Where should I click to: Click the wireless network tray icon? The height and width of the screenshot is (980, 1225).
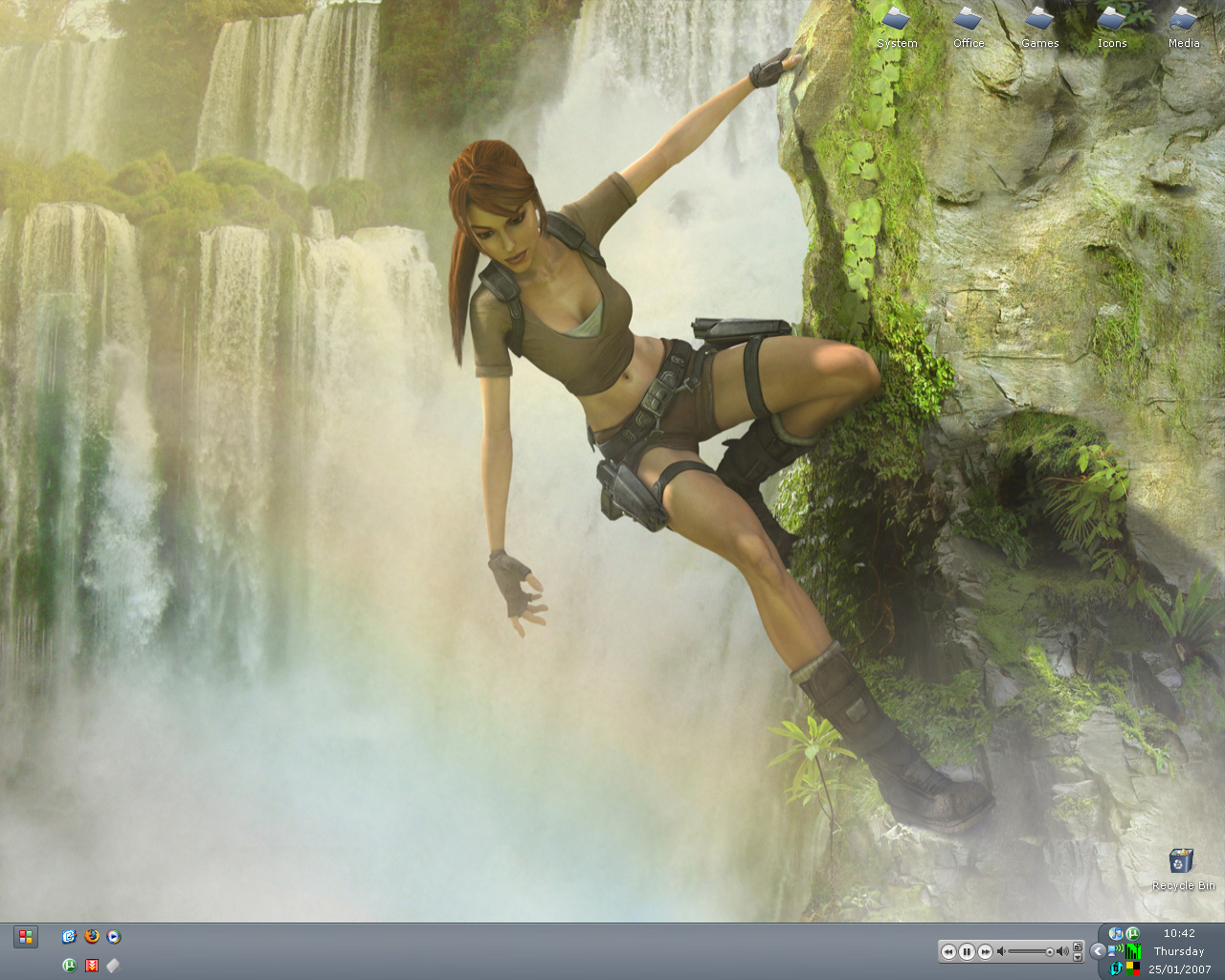click(x=1116, y=950)
